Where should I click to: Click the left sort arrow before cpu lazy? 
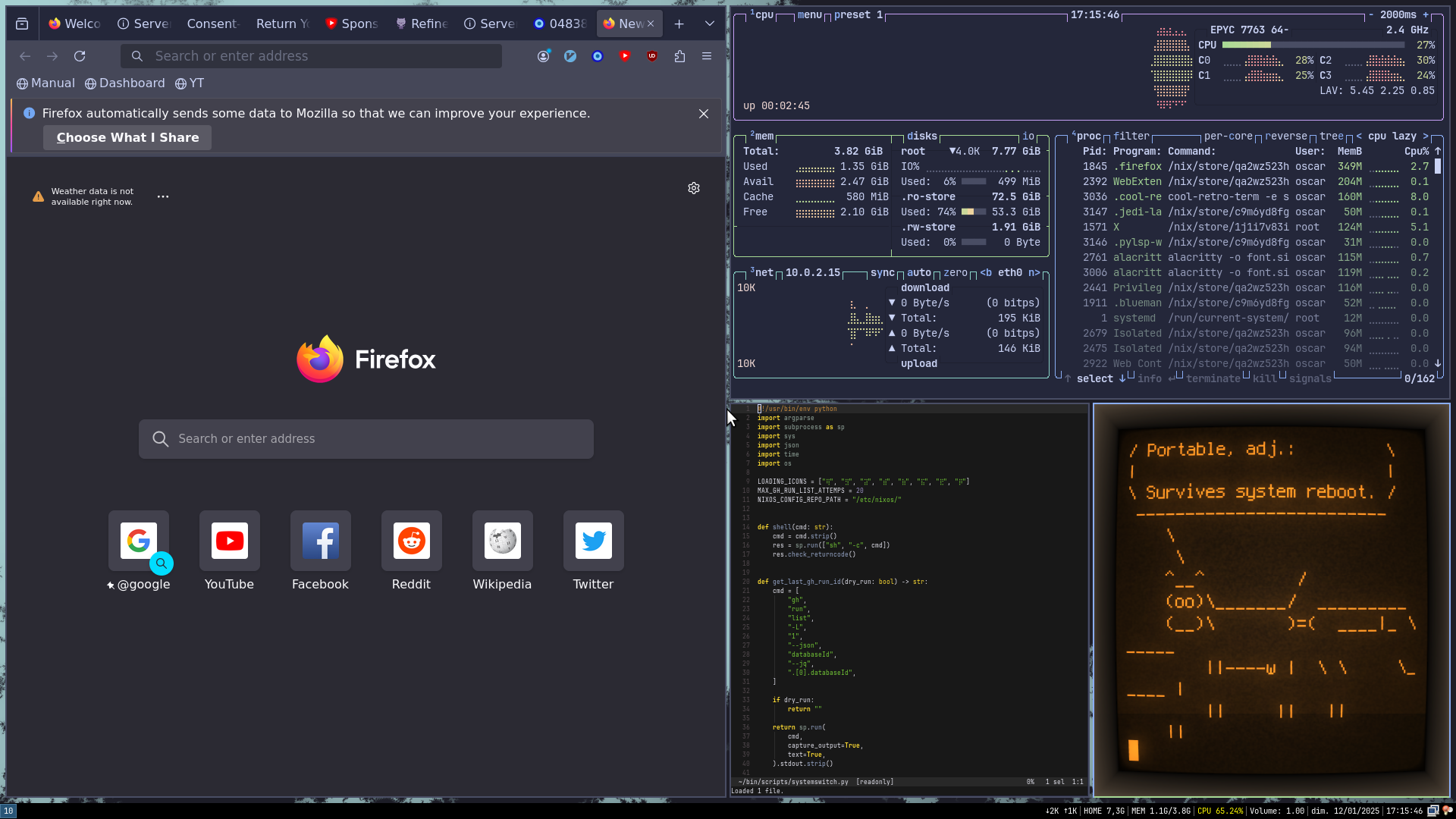[1359, 136]
